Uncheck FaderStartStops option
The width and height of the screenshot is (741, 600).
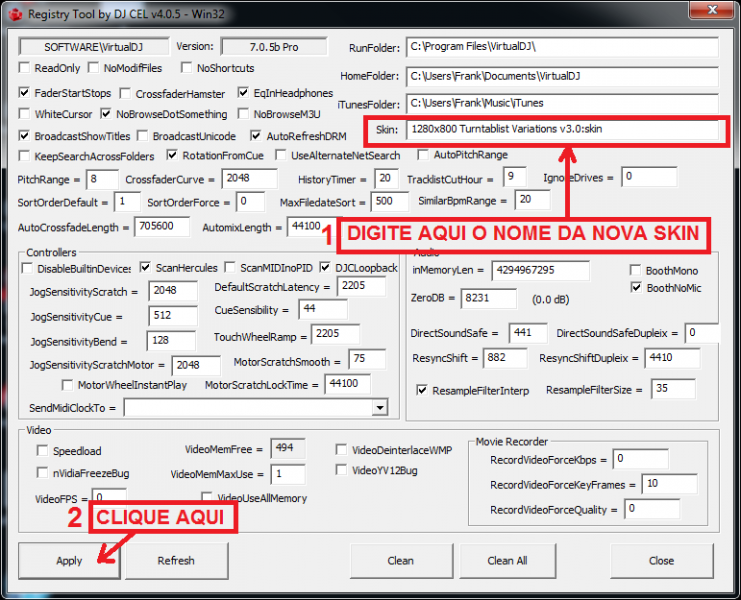pyautogui.click(x=24, y=93)
